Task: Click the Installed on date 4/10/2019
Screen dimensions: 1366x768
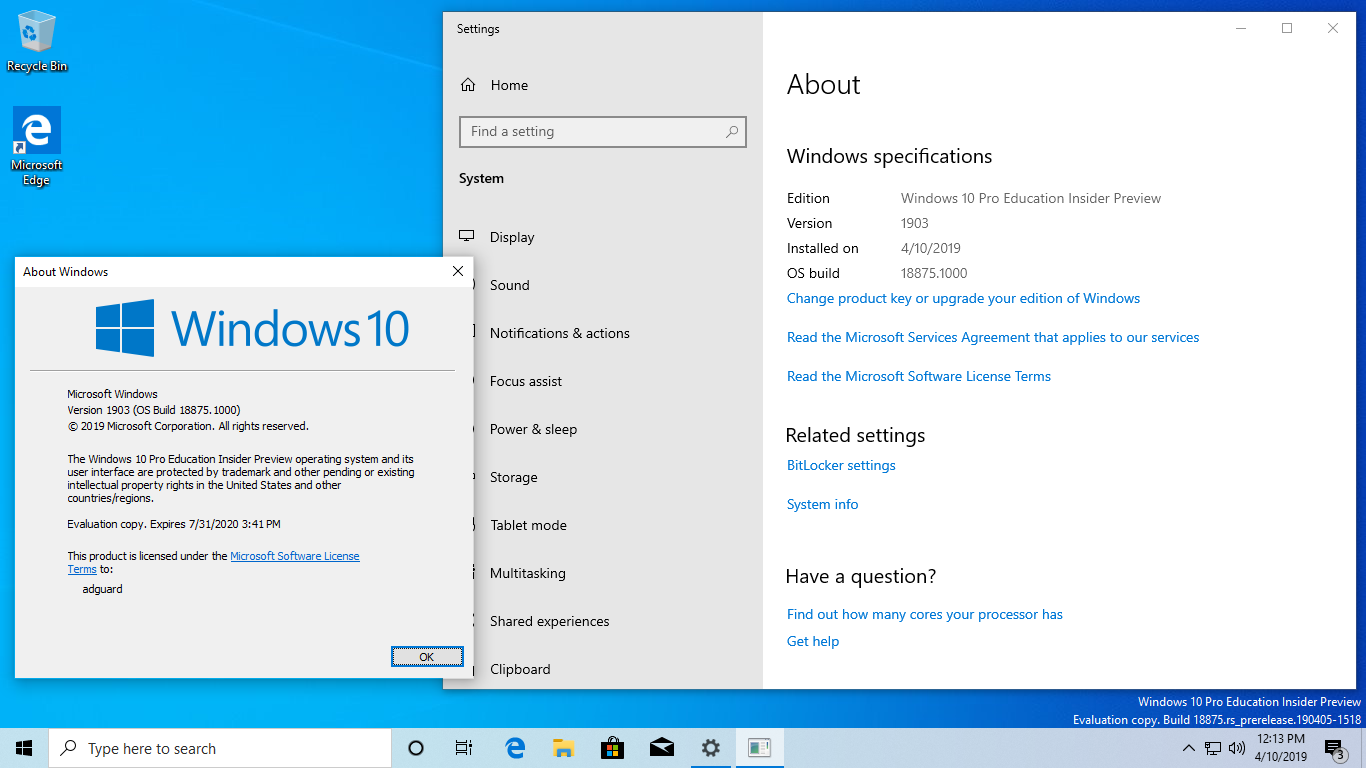Action: point(931,248)
